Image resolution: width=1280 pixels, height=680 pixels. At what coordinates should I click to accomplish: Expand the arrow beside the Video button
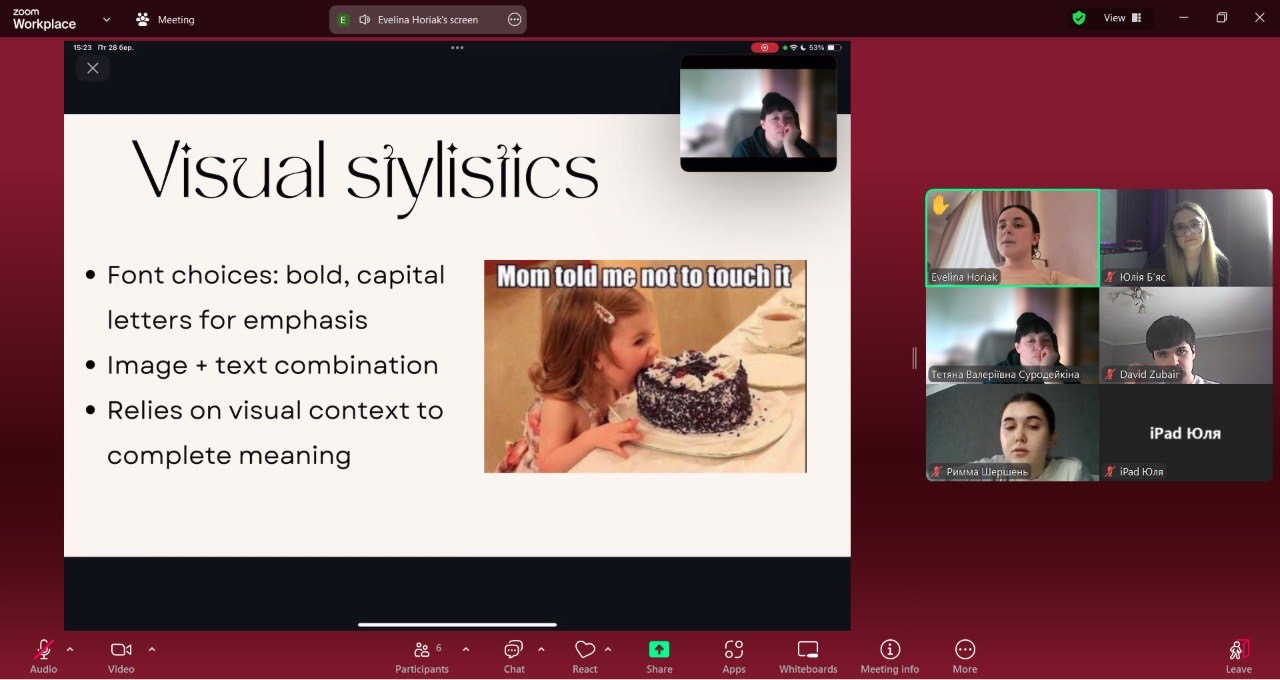point(152,649)
